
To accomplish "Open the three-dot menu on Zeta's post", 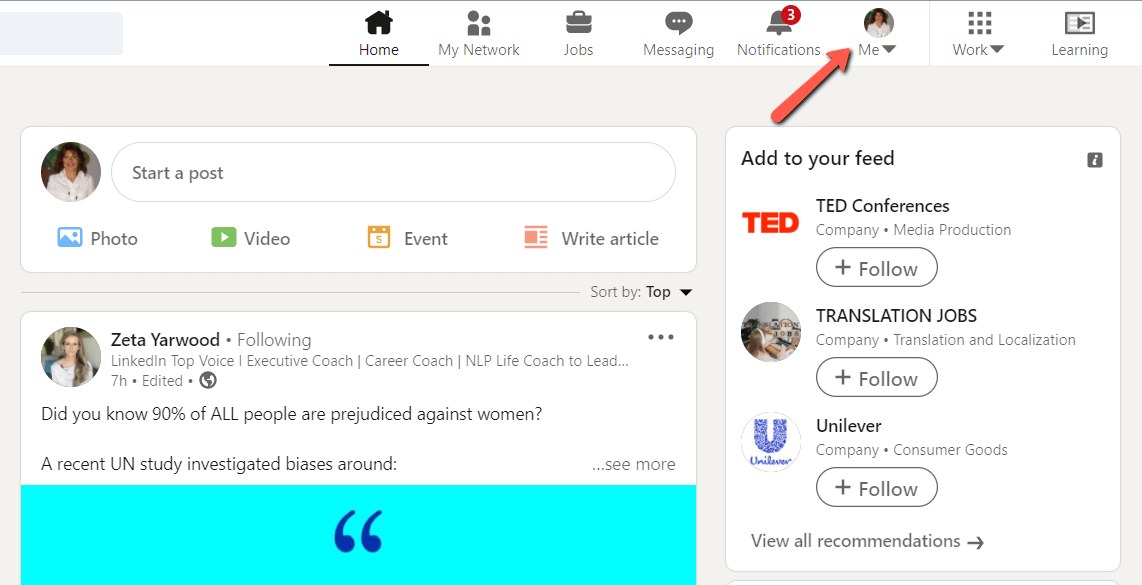I will (660, 338).
